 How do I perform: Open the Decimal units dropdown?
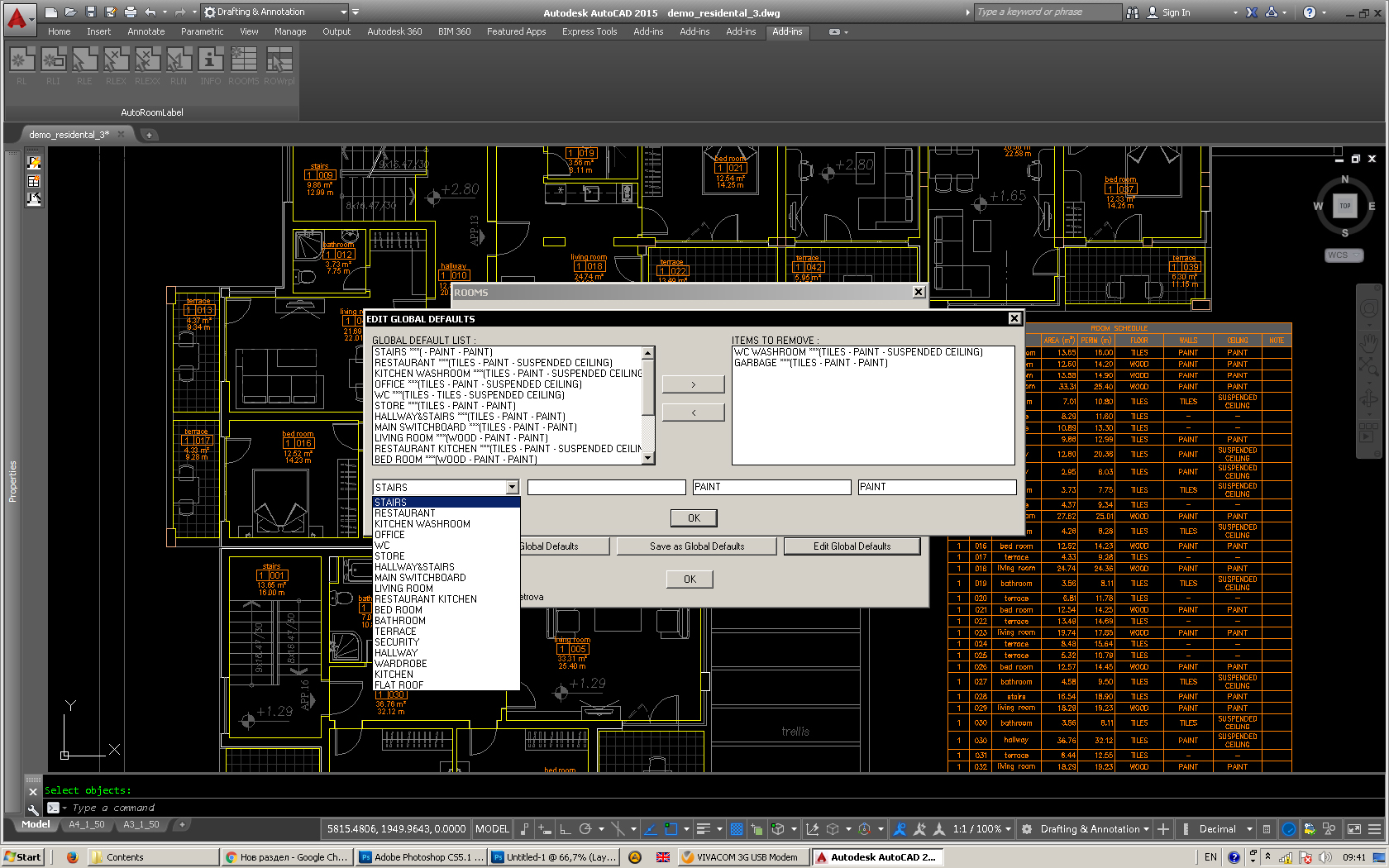pyautogui.click(x=1222, y=829)
